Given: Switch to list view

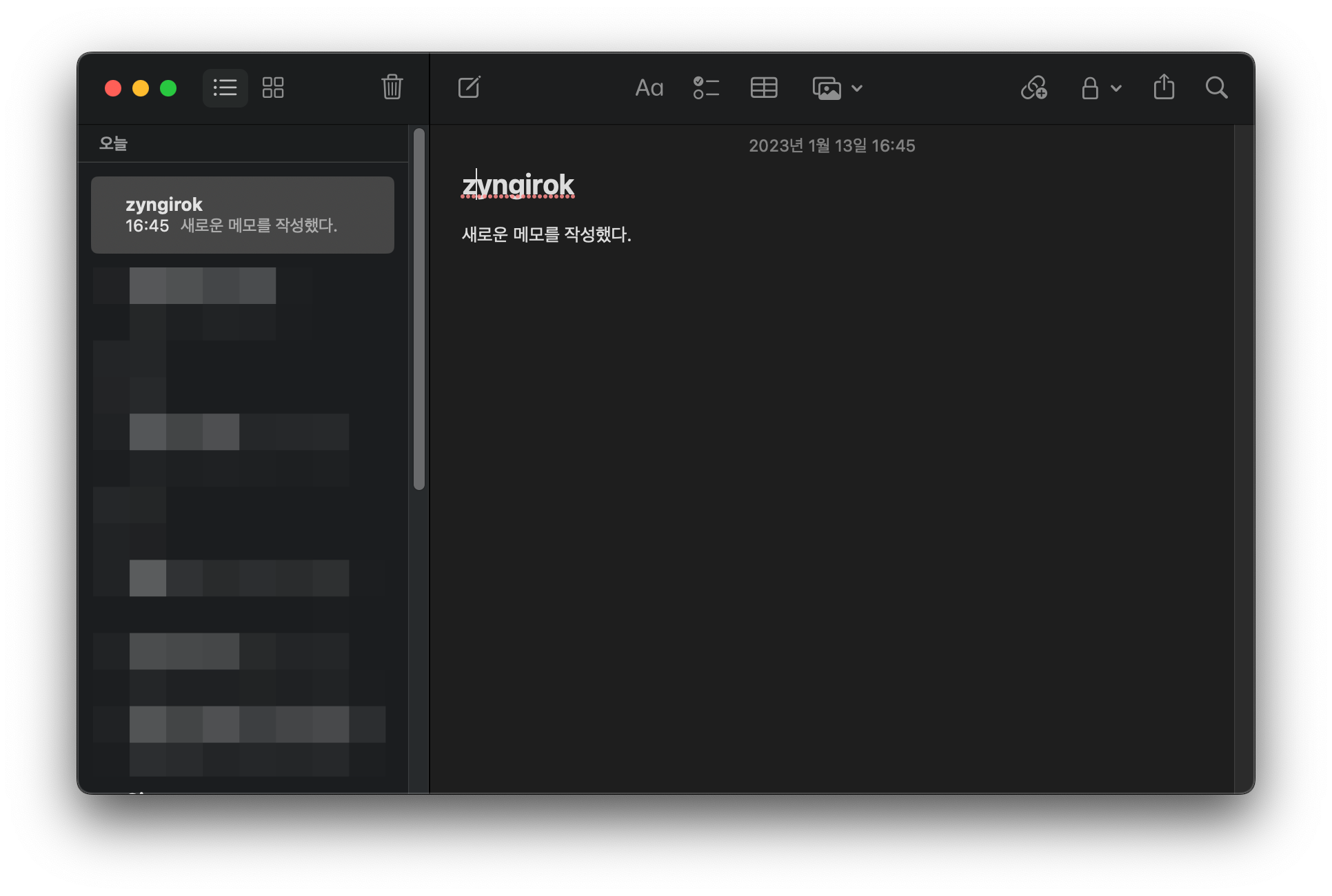Looking at the screenshot, I should point(225,88).
